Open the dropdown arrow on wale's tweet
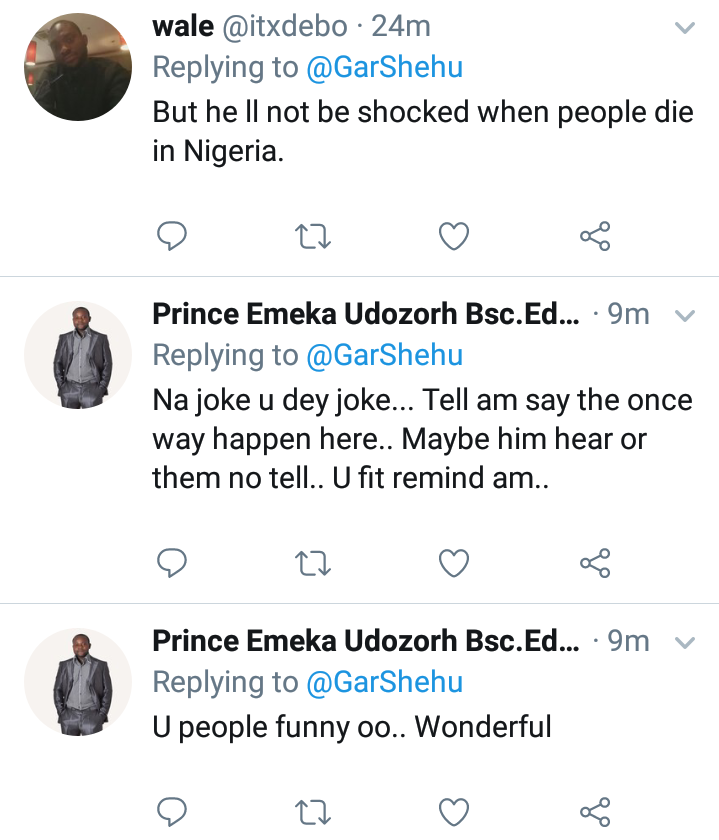This screenshot has height=840, width=719. pos(685,28)
